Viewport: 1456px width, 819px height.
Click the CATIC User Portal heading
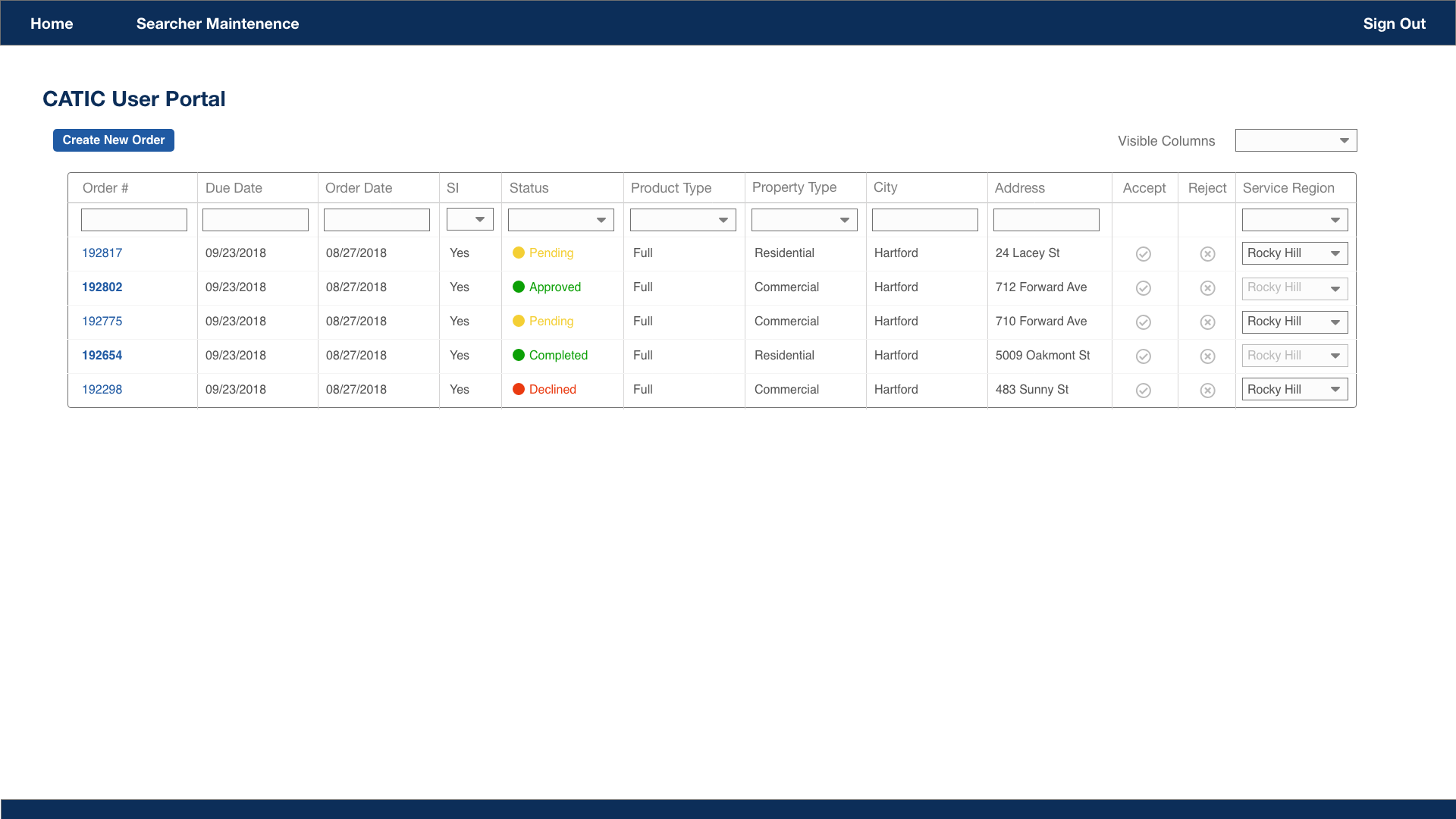[x=134, y=99]
